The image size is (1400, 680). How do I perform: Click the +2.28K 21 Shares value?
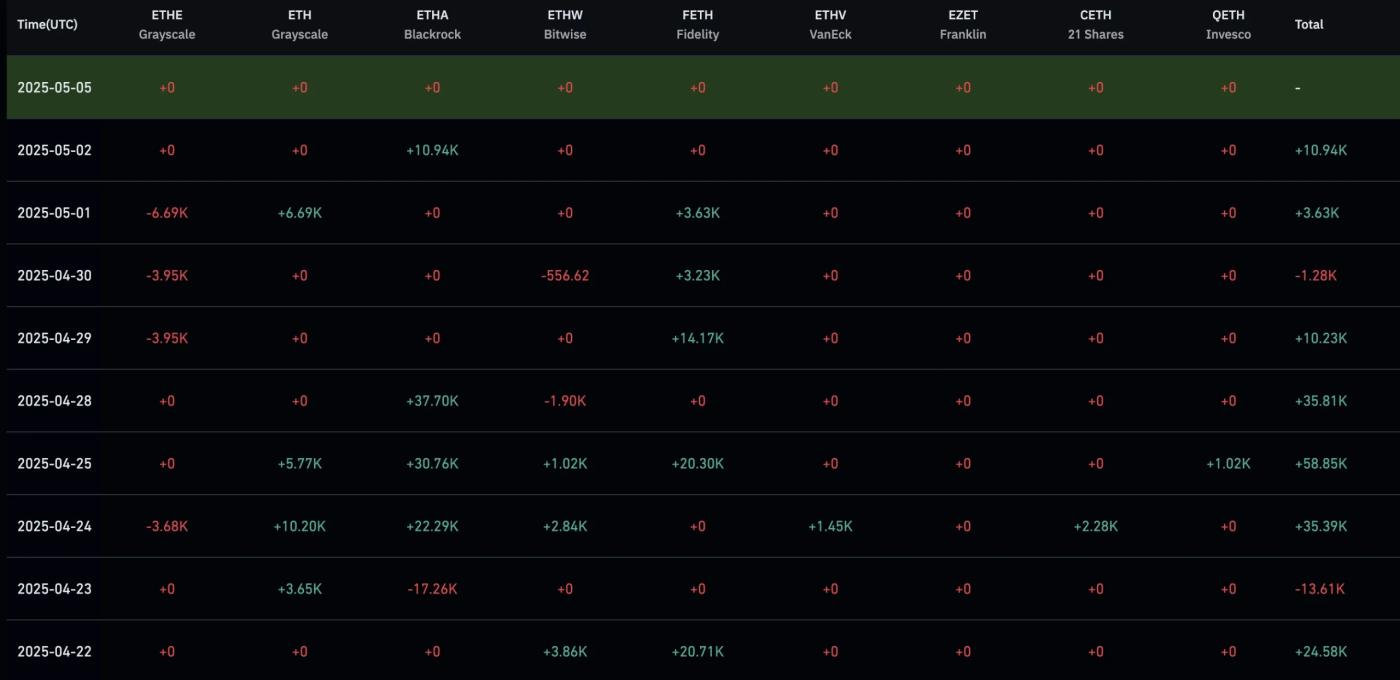(x=1095, y=526)
